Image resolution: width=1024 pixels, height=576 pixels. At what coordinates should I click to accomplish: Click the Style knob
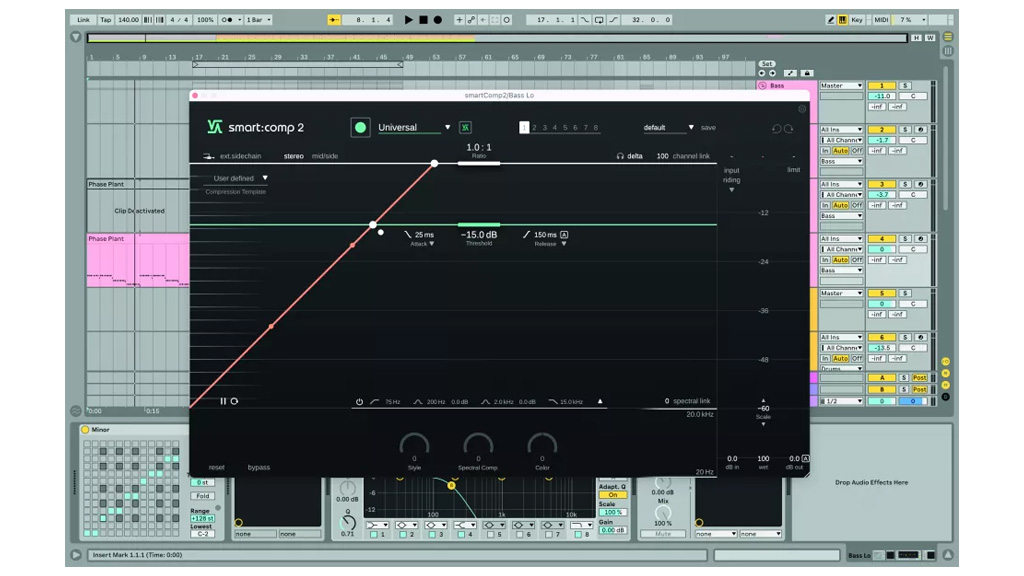tap(414, 446)
